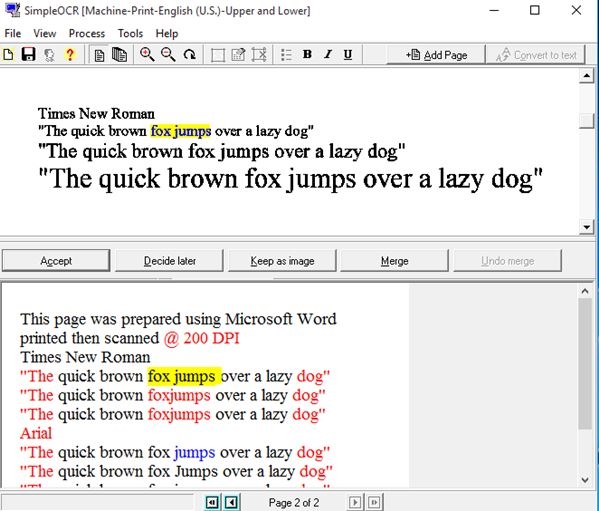Rotate the page with rotate icon
Image resolution: width=599 pixels, height=511 pixels.
pyautogui.click(x=189, y=55)
